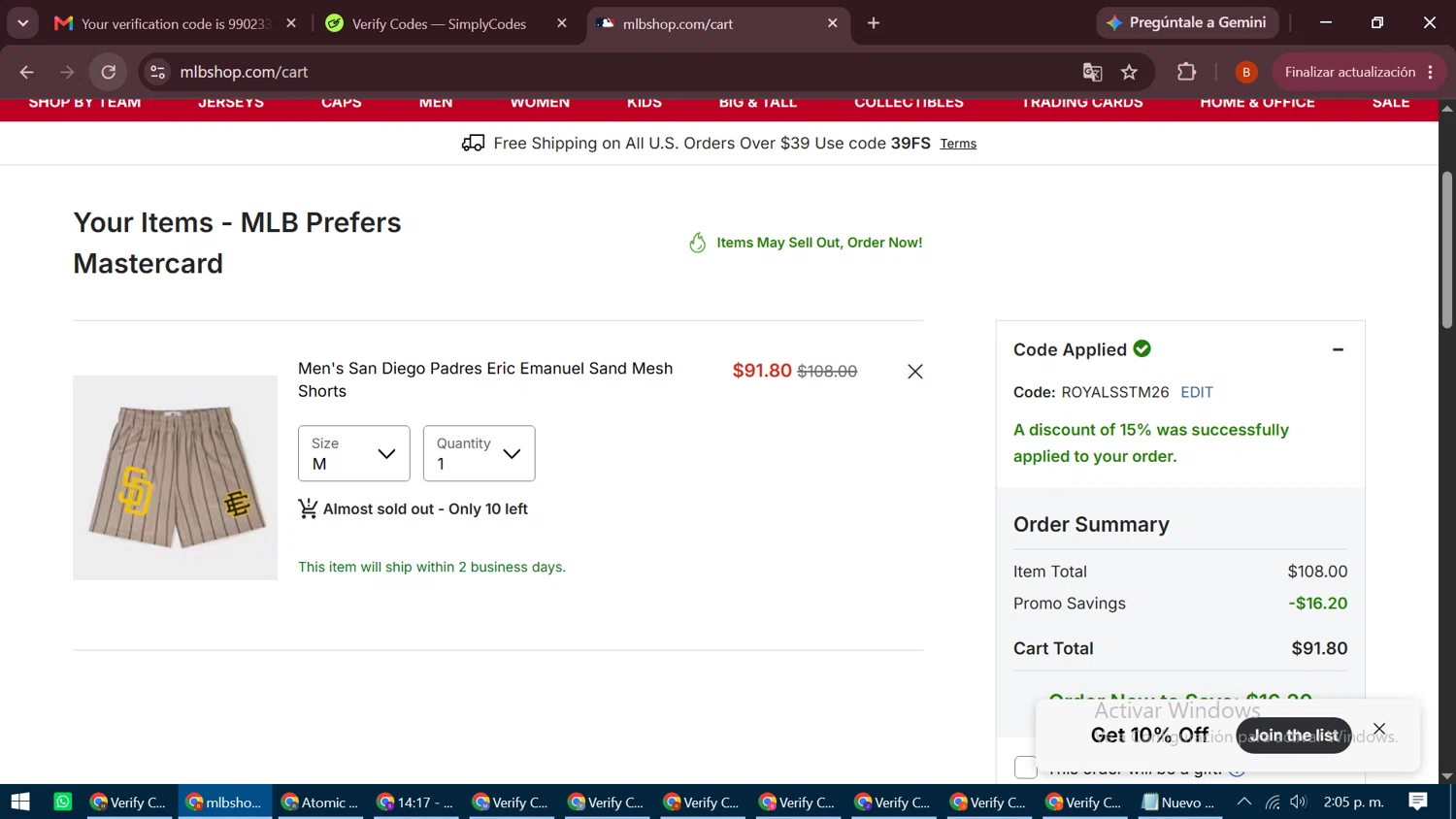Remove the Padres shorts with X icon
This screenshot has width=1456, height=819.
pos(914,372)
